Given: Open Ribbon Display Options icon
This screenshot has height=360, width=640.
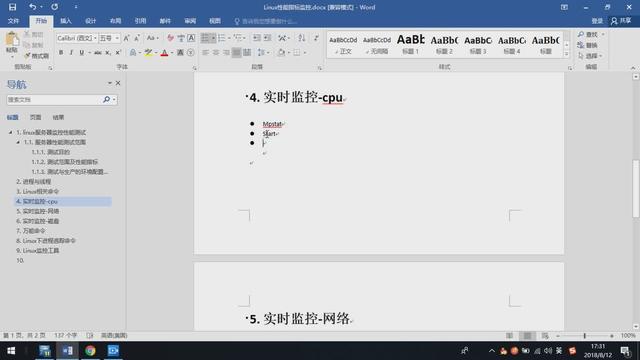Looking at the screenshot, I should (564, 7).
